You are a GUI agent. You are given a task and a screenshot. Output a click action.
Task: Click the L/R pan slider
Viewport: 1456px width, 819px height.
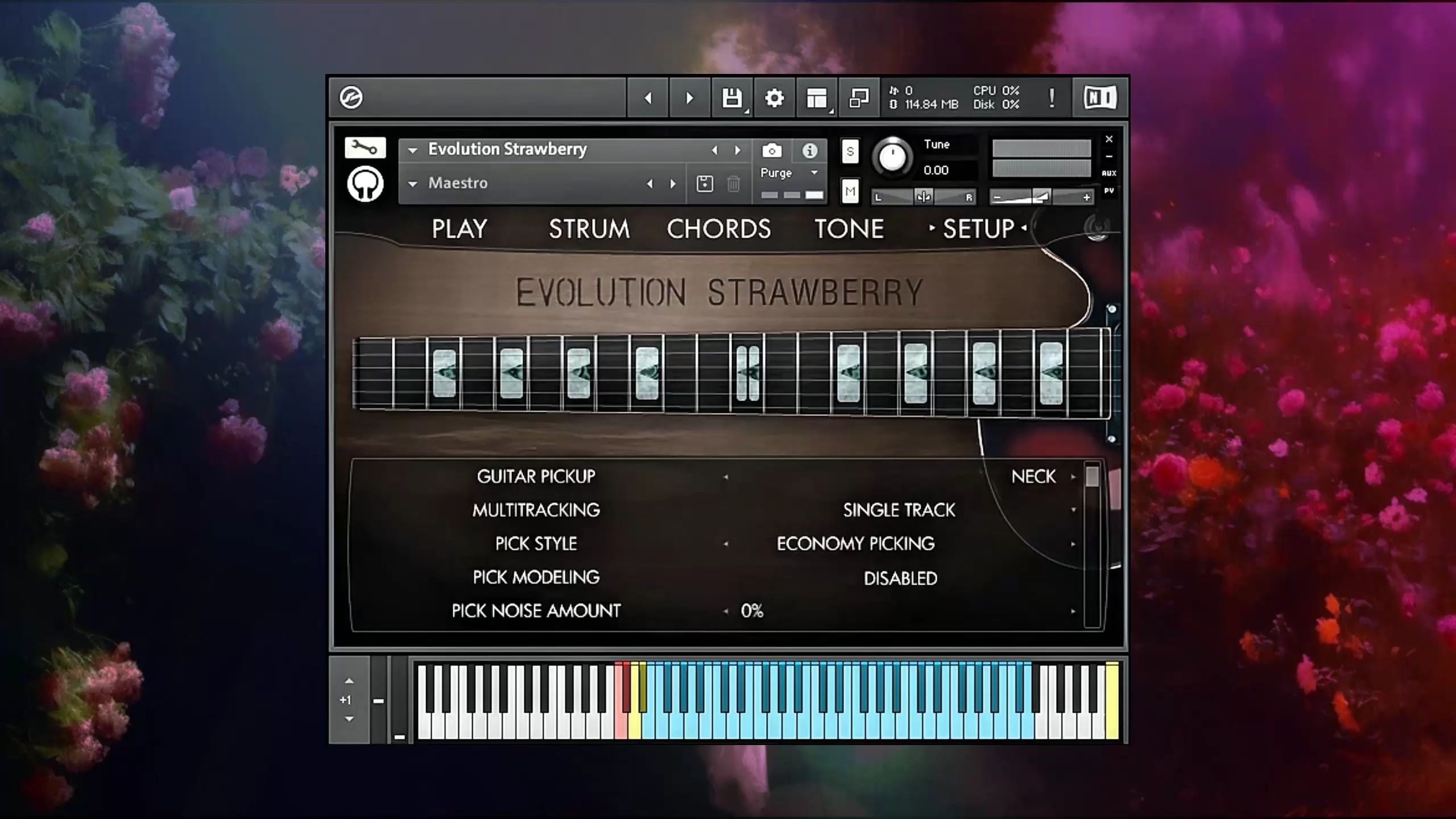tap(924, 197)
